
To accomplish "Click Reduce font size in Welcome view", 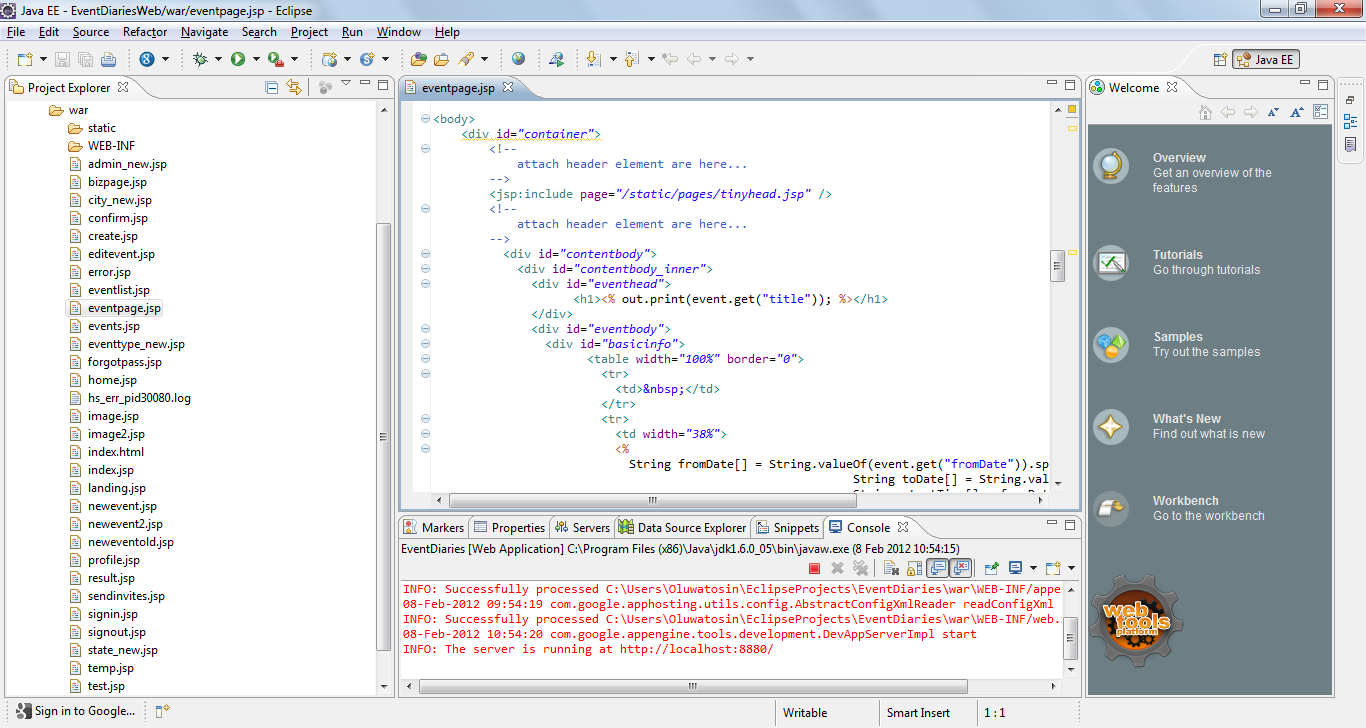I will (x=1273, y=112).
